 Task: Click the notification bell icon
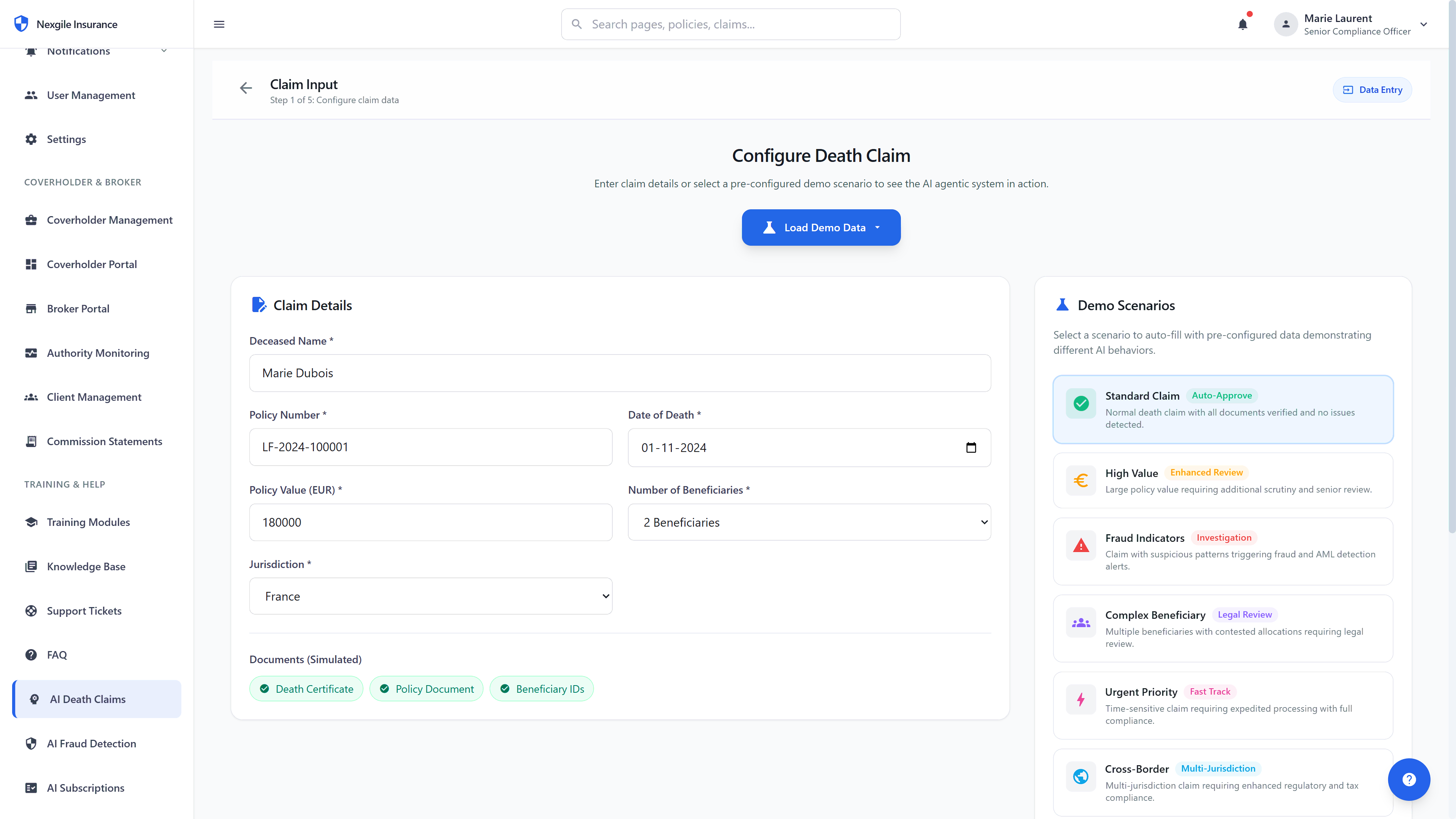[1242, 24]
